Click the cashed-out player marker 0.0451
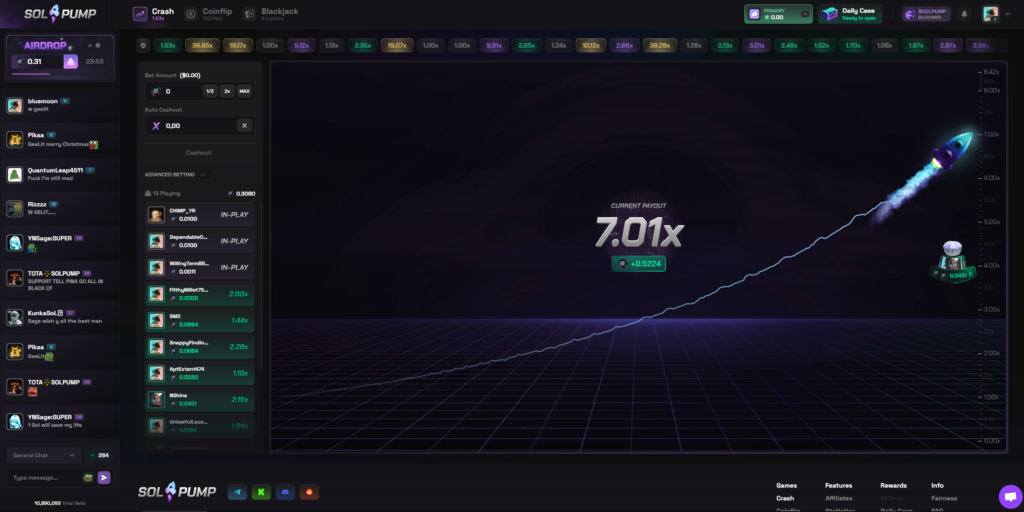 coord(953,263)
